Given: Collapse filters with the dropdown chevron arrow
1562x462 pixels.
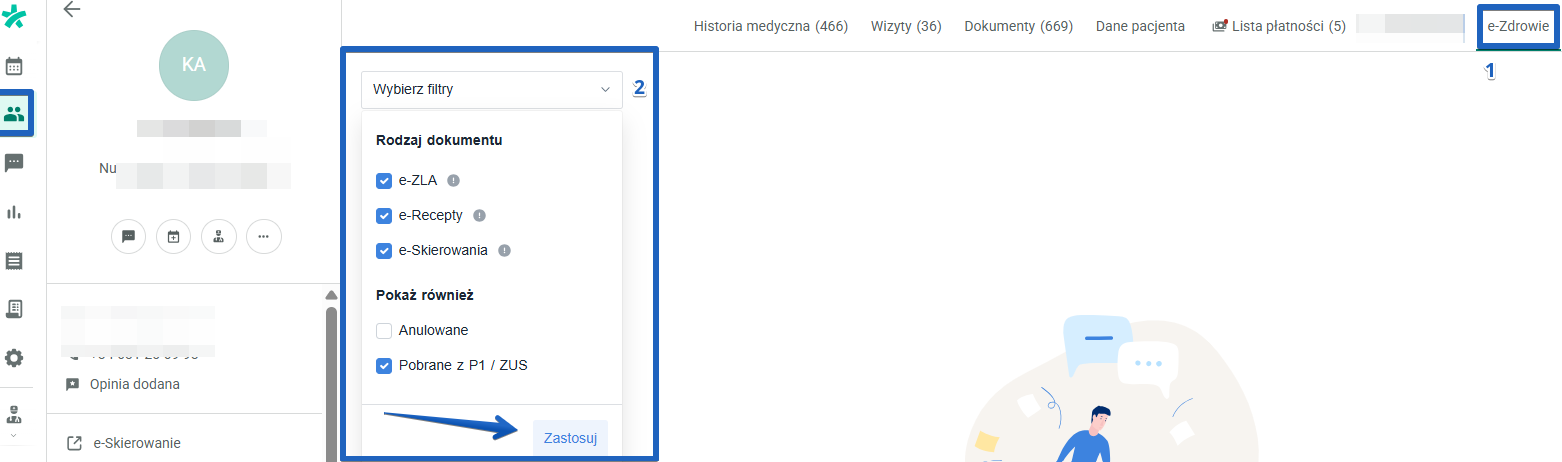Looking at the screenshot, I should click(x=605, y=90).
